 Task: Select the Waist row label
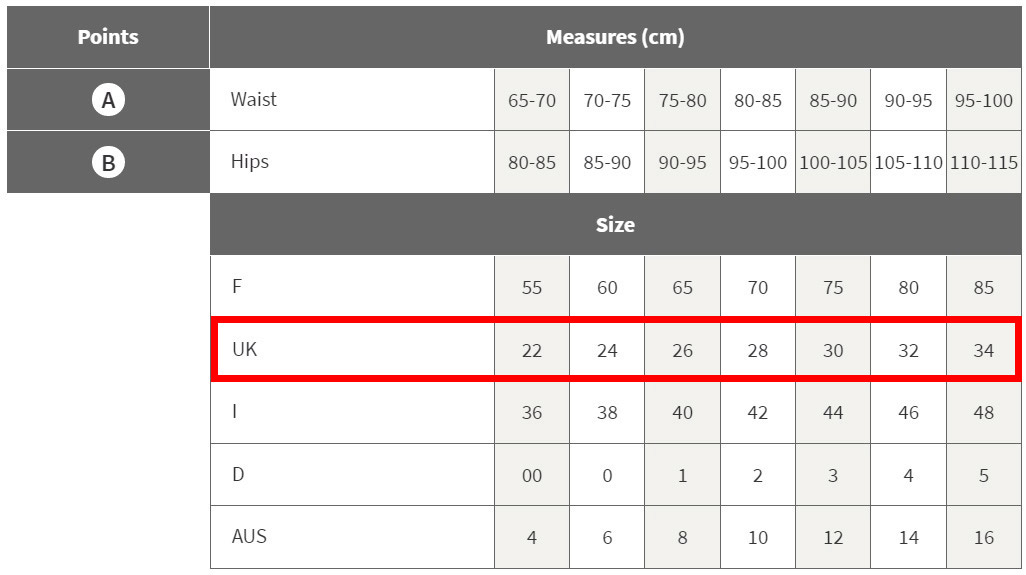(253, 99)
